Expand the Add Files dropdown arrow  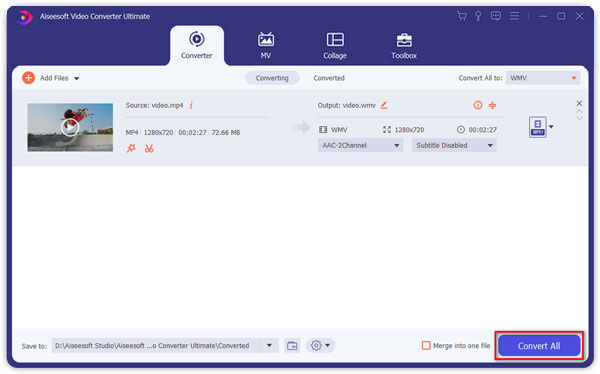coord(77,78)
